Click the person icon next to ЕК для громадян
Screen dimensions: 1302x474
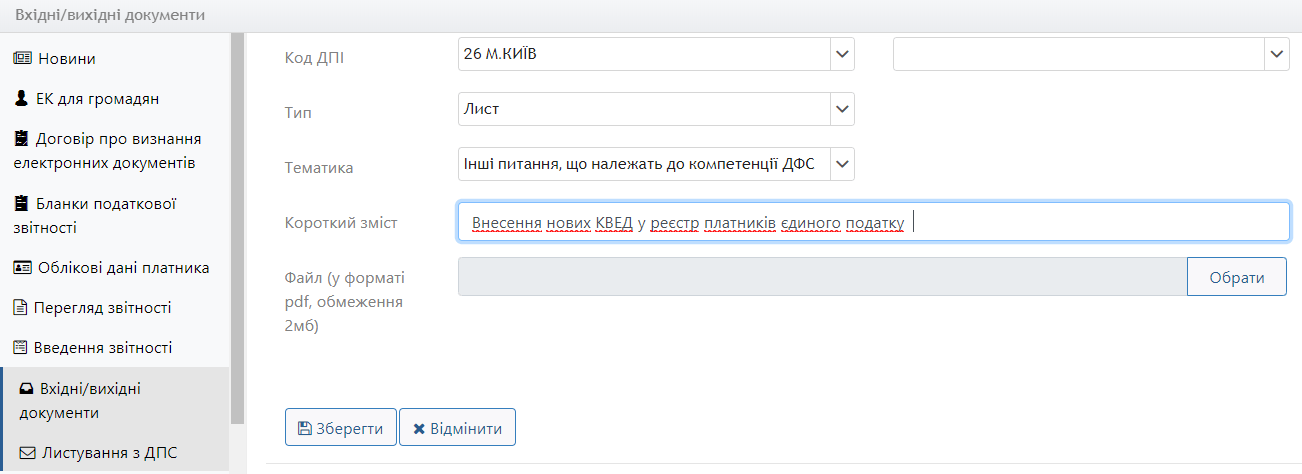(x=21, y=98)
